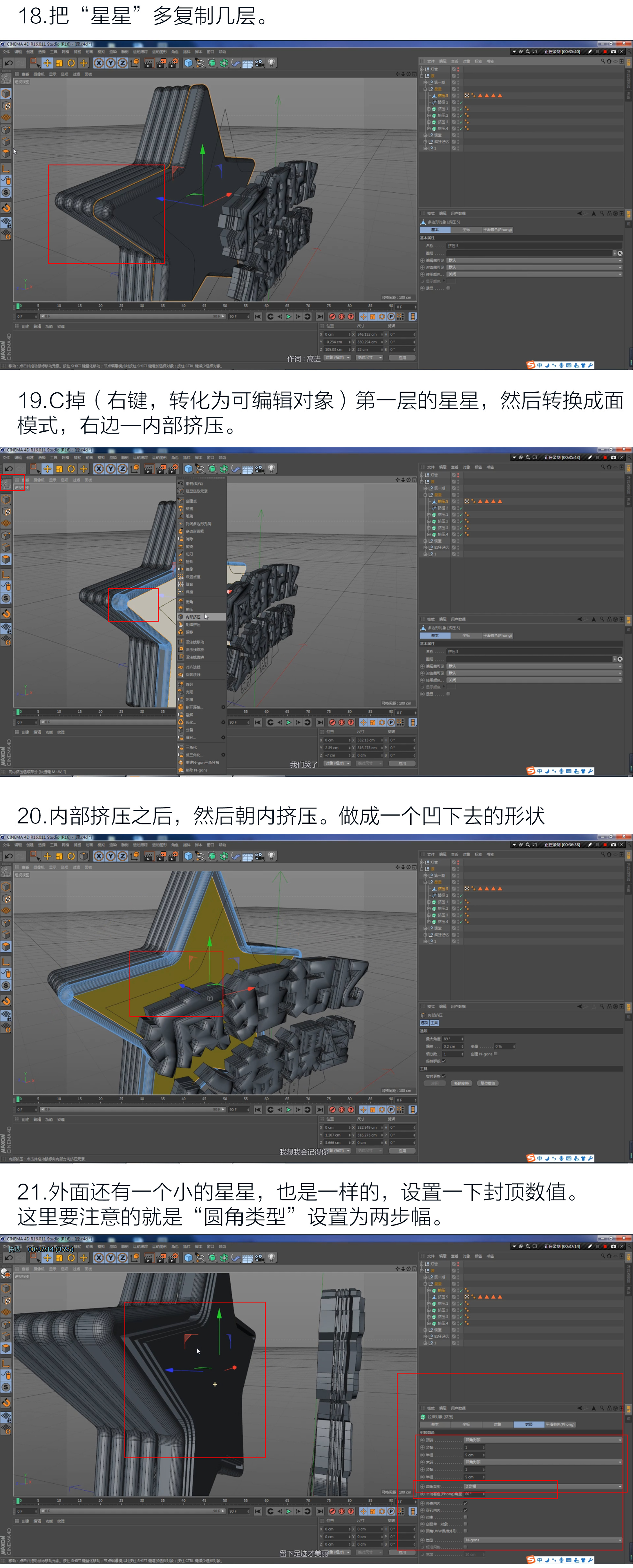Open the 类型 N-gons dropdown
The image size is (633, 1568).
[x=542, y=1540]
